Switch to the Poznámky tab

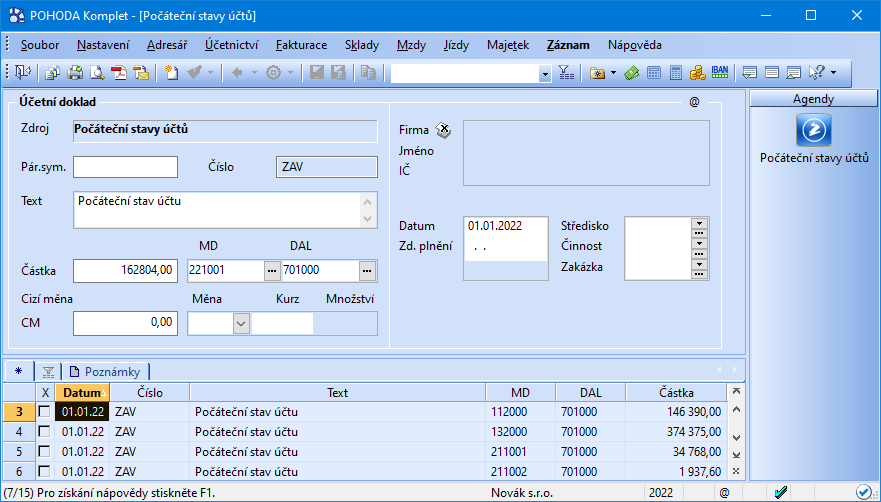point(105,372)
